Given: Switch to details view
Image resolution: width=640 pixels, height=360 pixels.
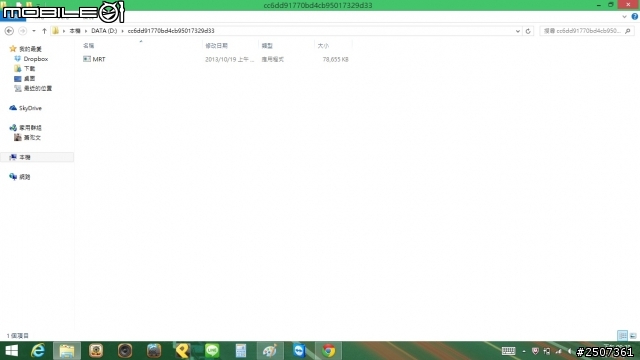Looking at the screenshot, I should coord(622,336).
